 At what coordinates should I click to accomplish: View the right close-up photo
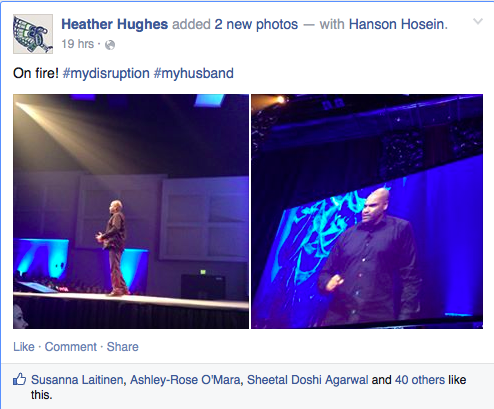[x=367, y=211]
